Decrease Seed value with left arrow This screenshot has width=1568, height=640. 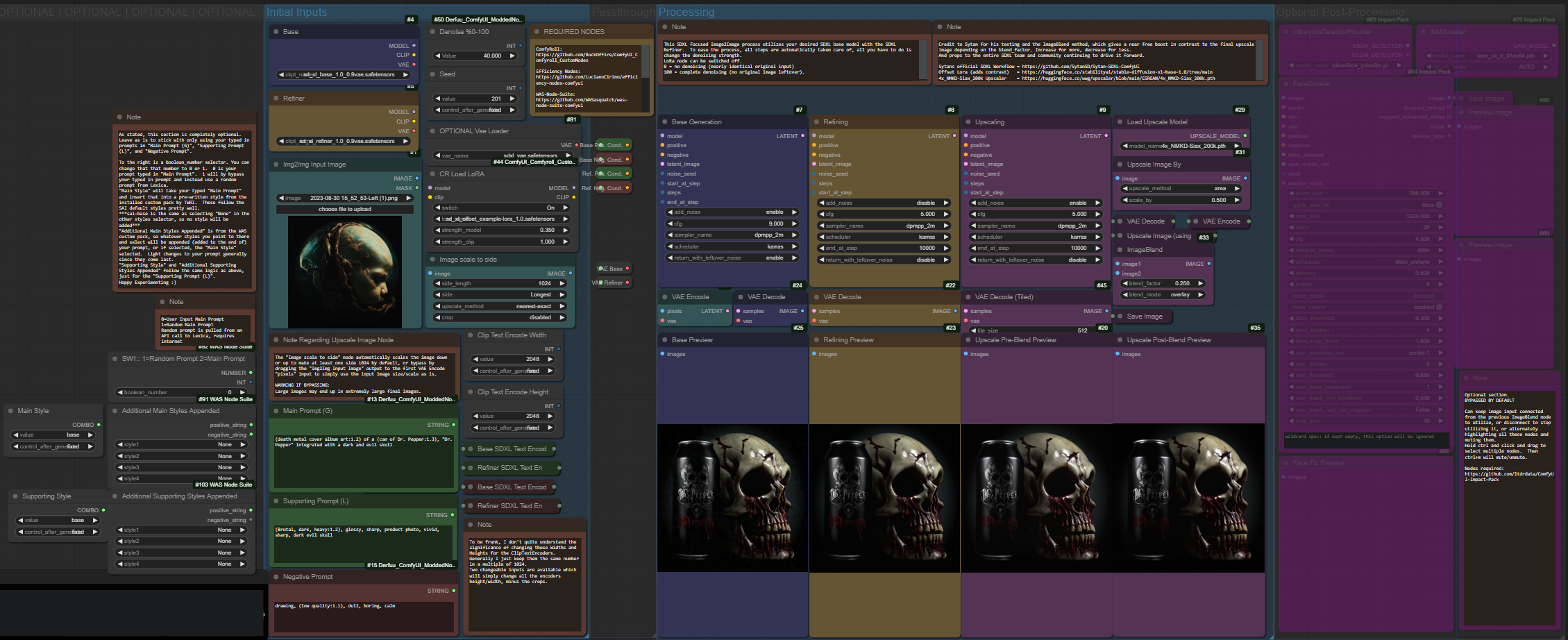pos(437,99)
